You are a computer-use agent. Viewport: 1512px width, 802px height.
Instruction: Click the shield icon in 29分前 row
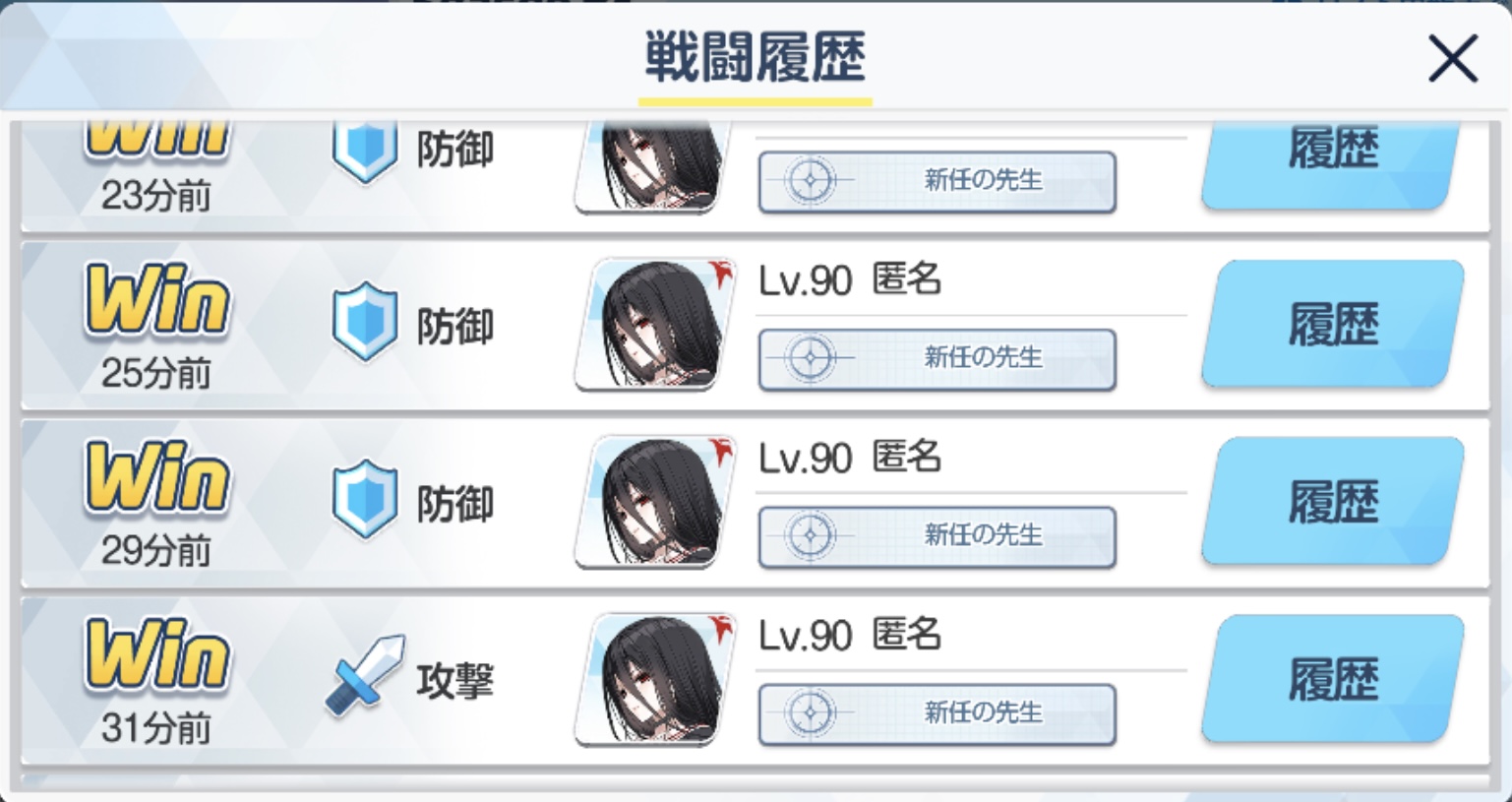(365, 500)
